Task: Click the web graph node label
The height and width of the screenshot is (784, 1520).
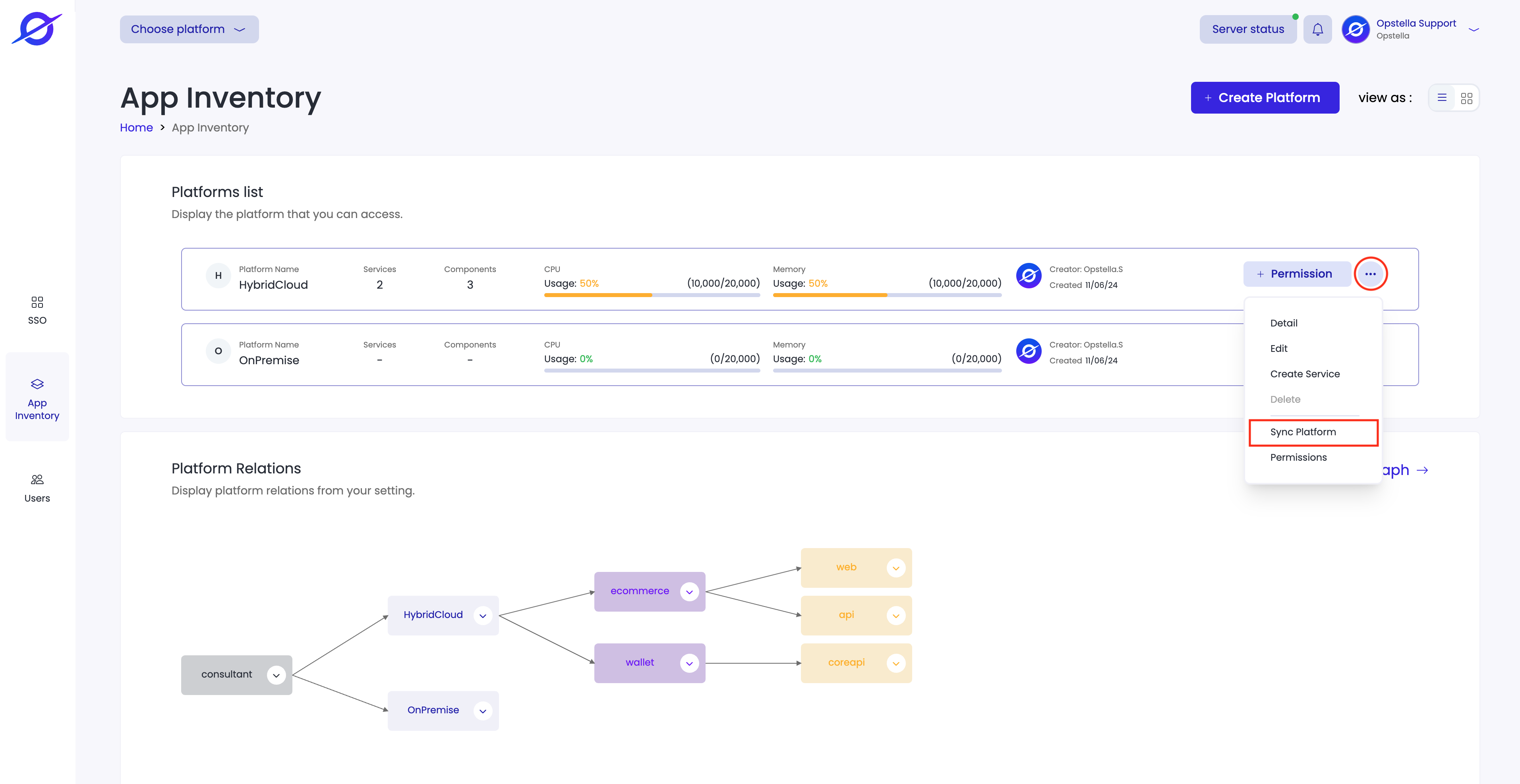Action: pos(846,567)
